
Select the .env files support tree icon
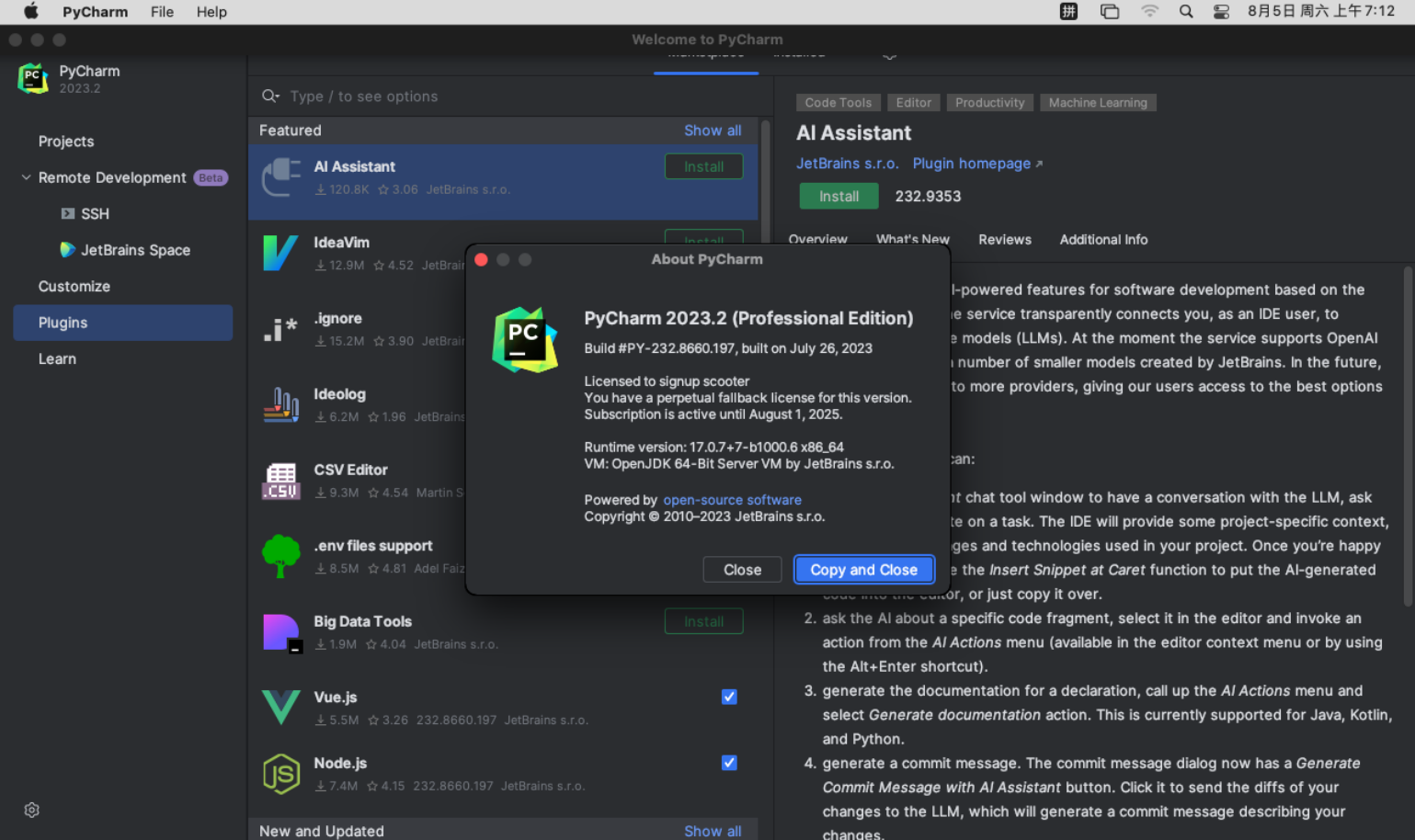281,556
